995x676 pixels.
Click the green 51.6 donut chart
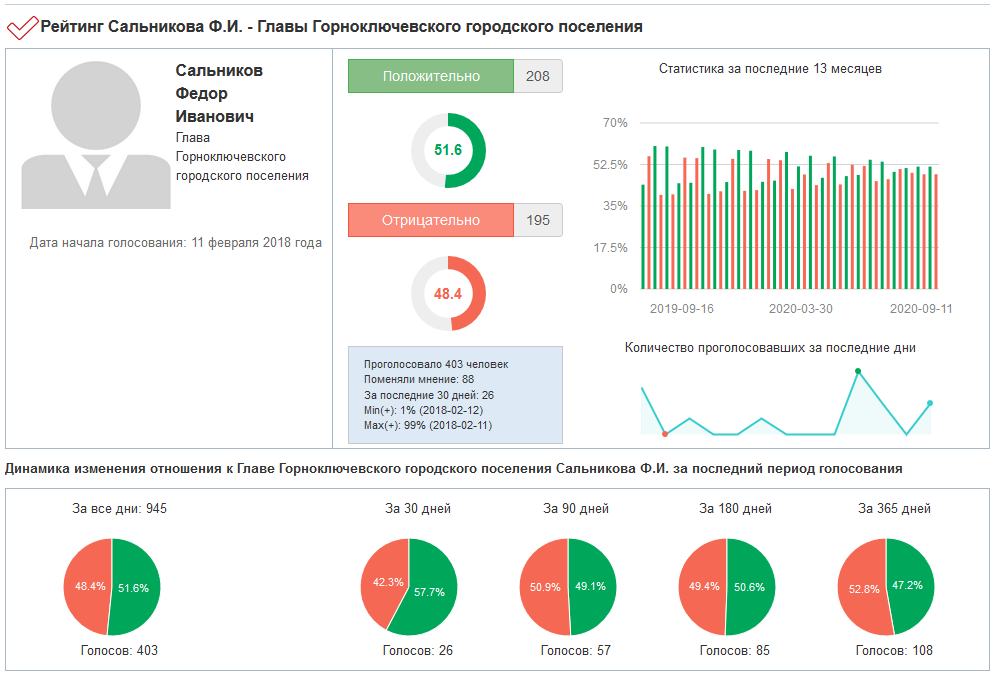pos(448,150)
